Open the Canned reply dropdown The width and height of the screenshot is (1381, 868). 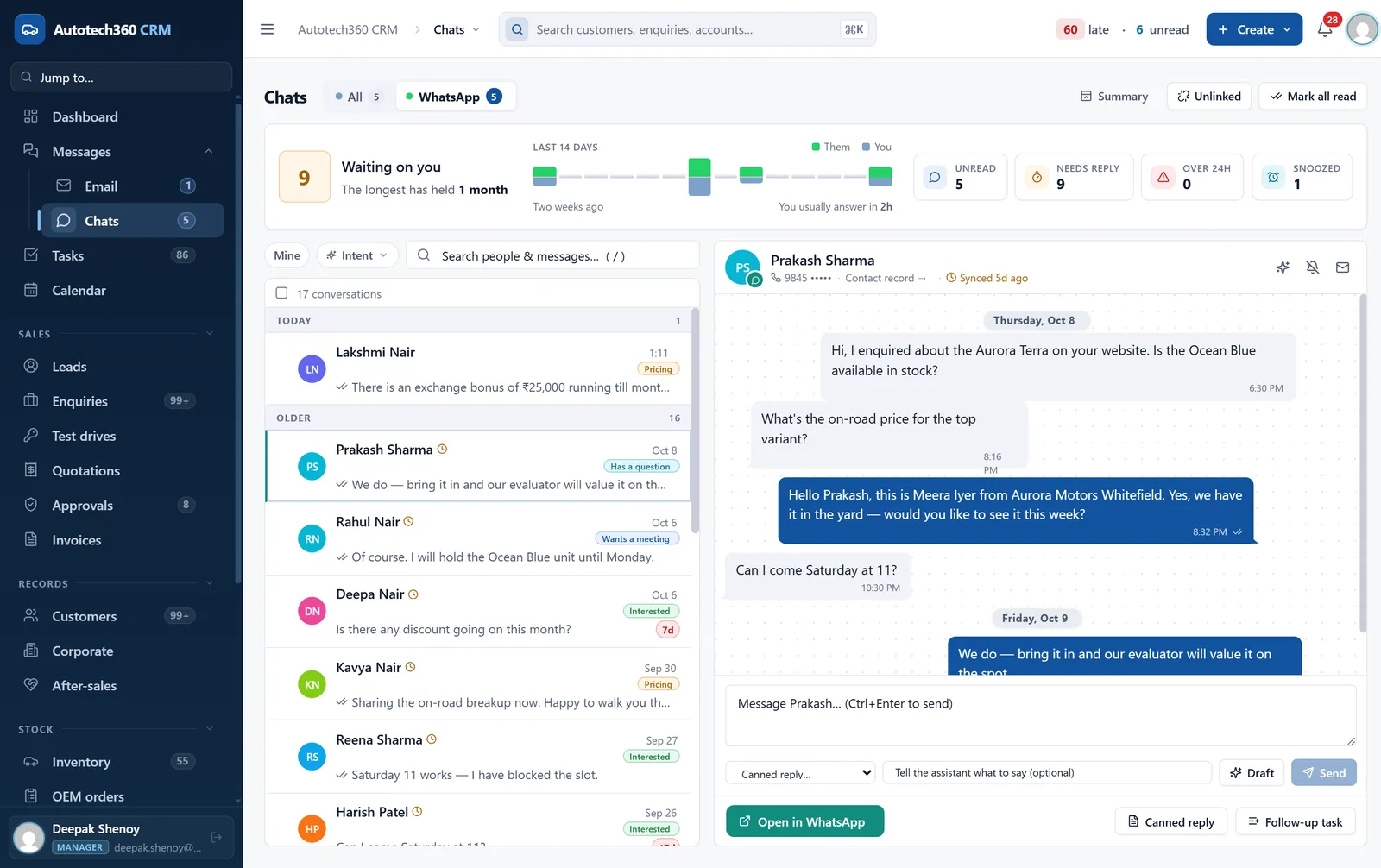click(x=801, y=773)
